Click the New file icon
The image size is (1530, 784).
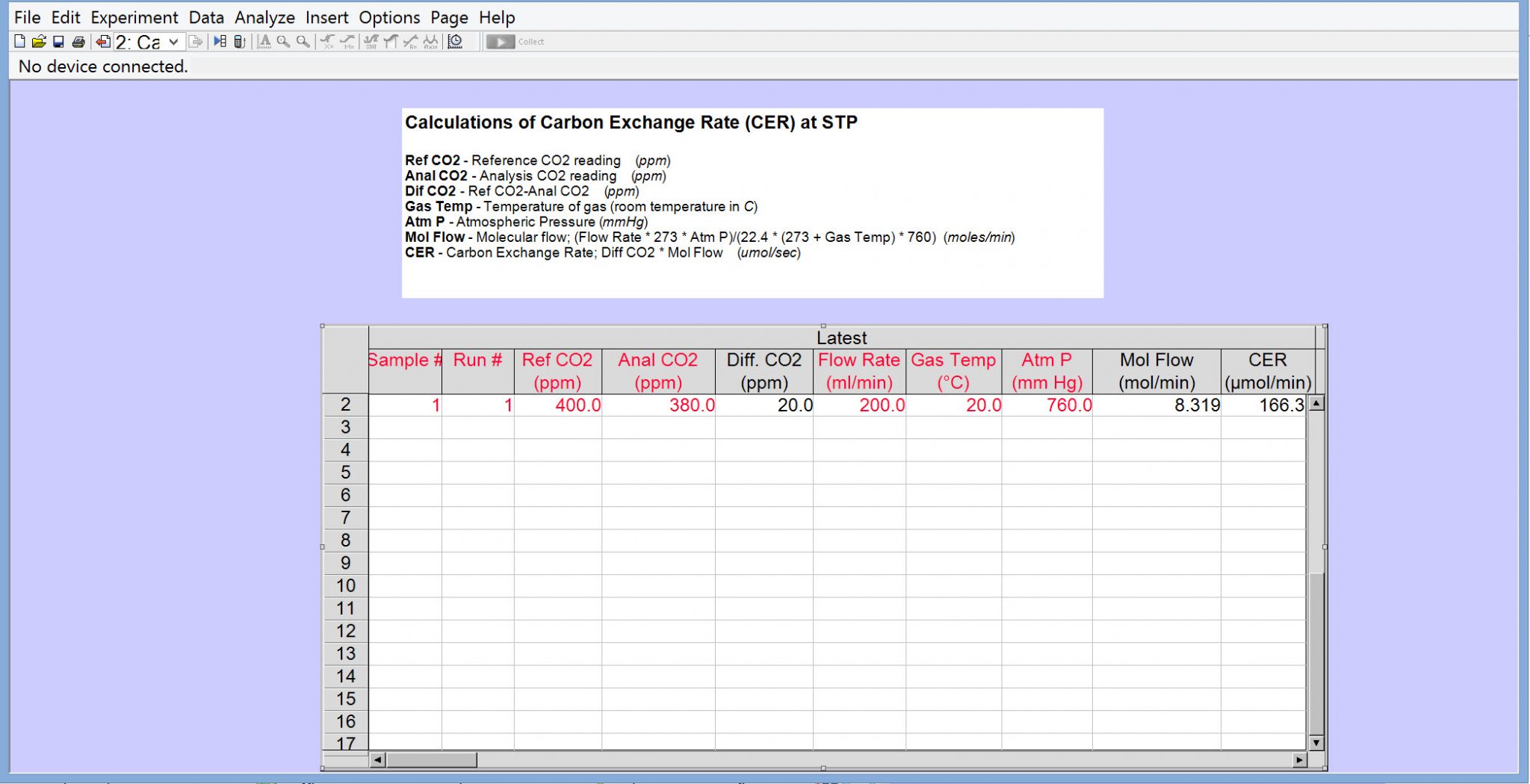click(19, 42)
